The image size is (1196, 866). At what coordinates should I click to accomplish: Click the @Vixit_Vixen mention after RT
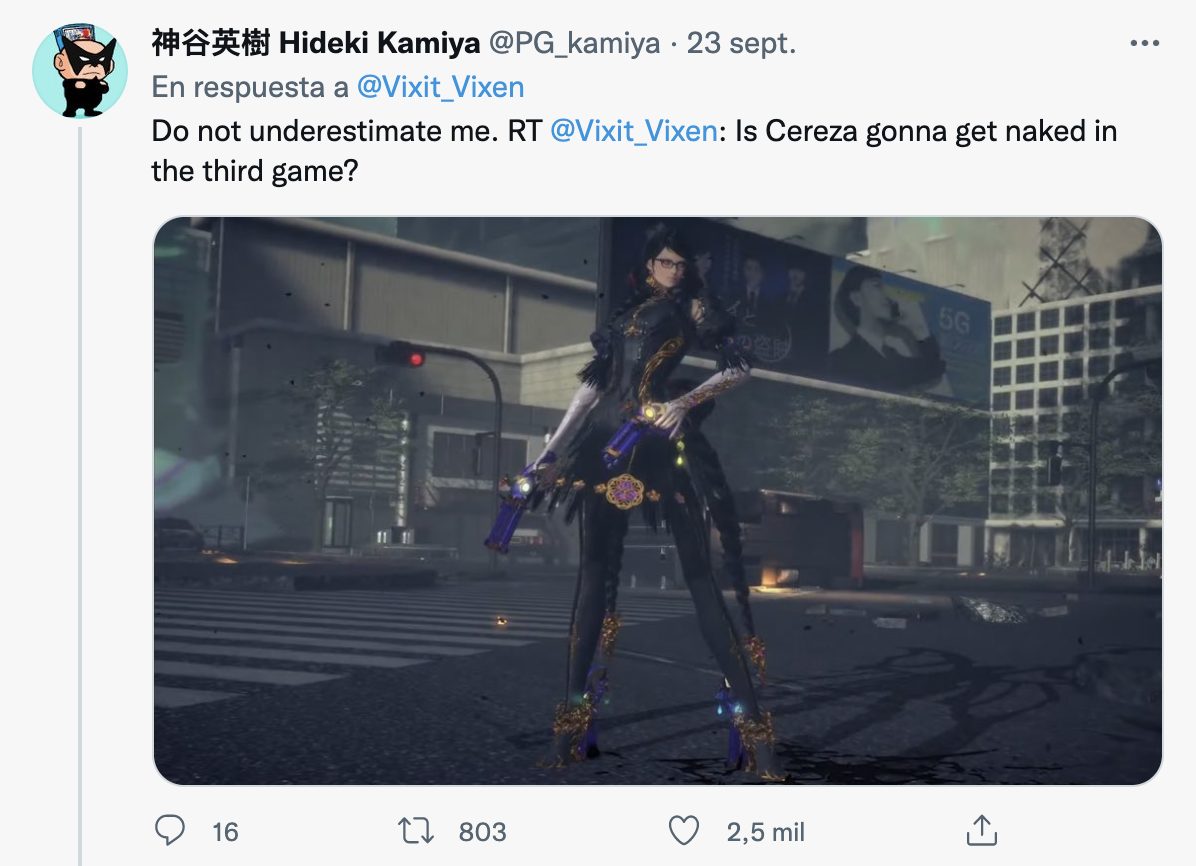coord(633,131)
